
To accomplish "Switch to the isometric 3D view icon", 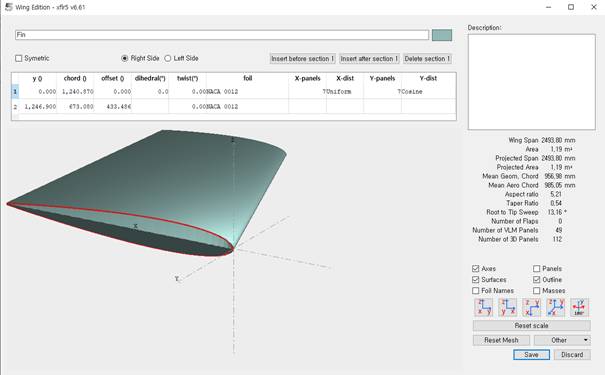I will click(555, 307).
